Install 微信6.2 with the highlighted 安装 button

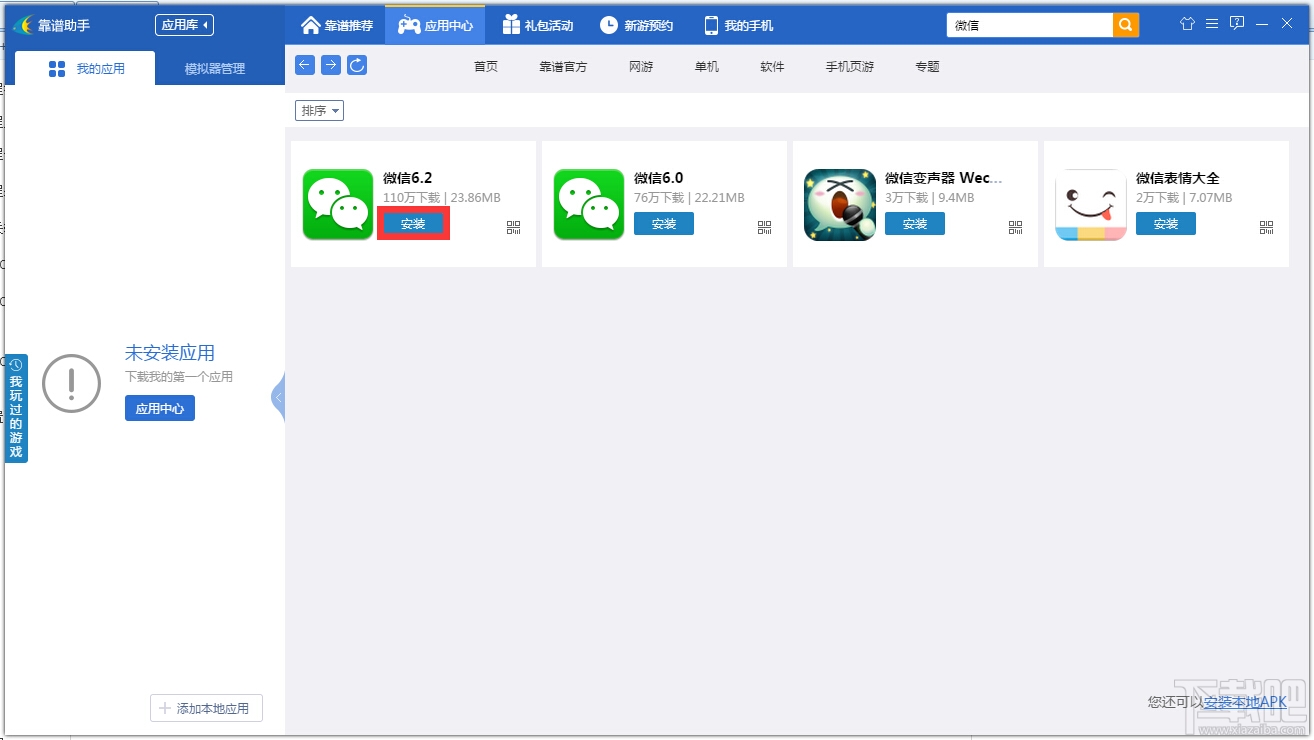pos(413,224)
